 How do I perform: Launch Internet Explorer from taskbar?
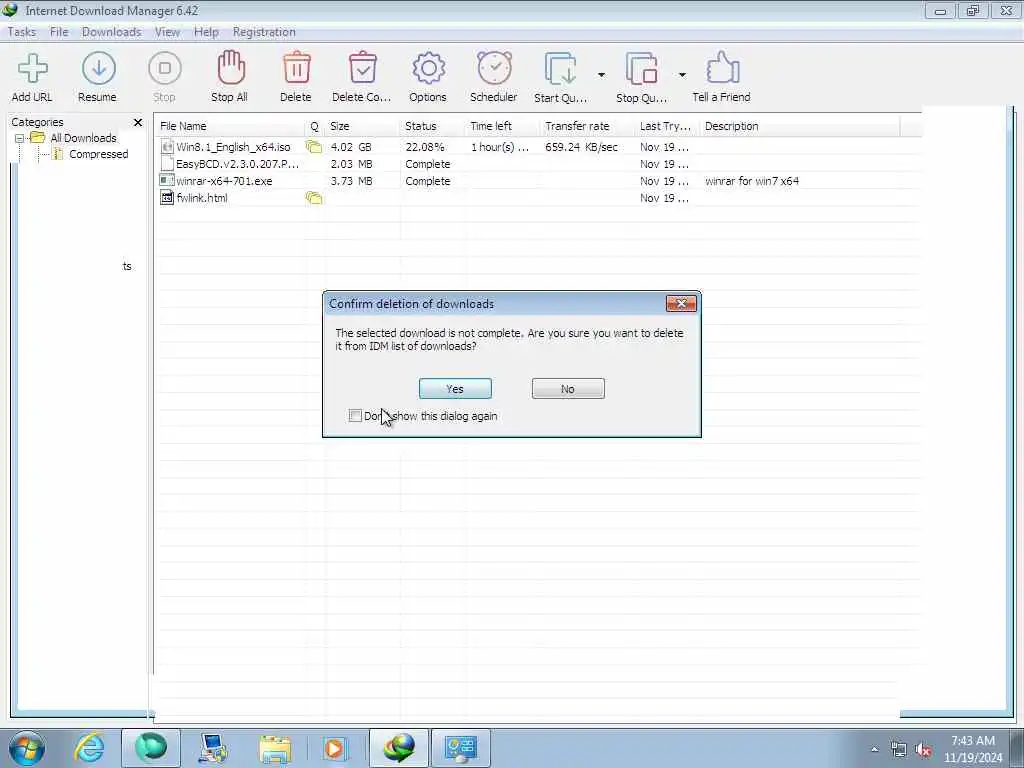(89, 748)
